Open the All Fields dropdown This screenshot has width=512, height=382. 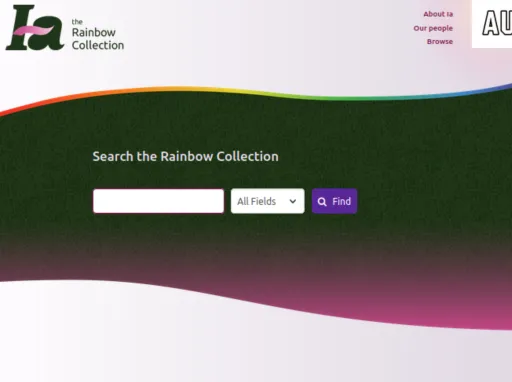(267, 201)
